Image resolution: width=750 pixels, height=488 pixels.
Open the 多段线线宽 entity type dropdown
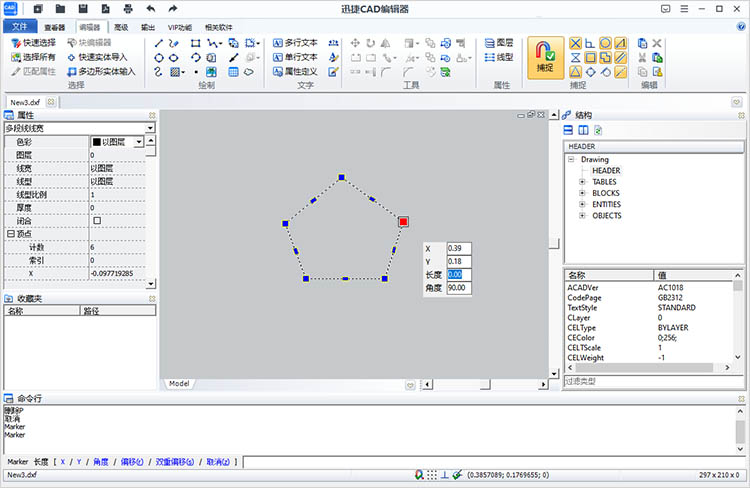tap(150, 128)
